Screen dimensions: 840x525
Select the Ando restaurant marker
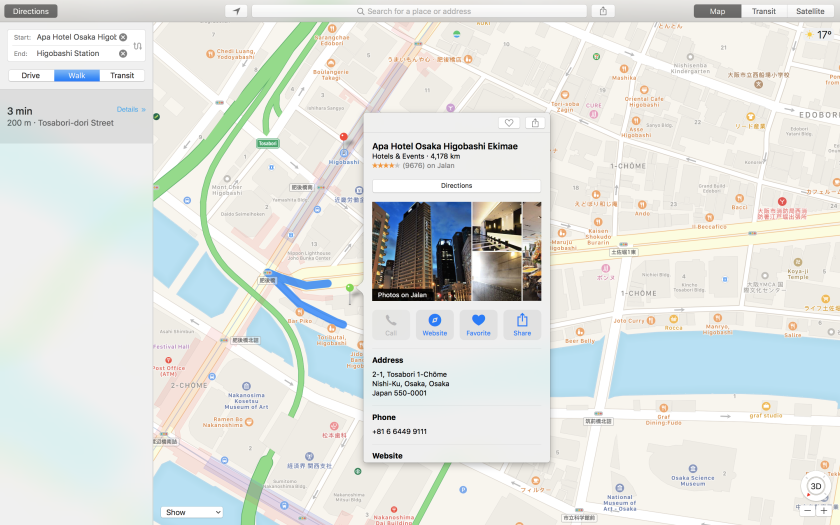tap(642, 205)
